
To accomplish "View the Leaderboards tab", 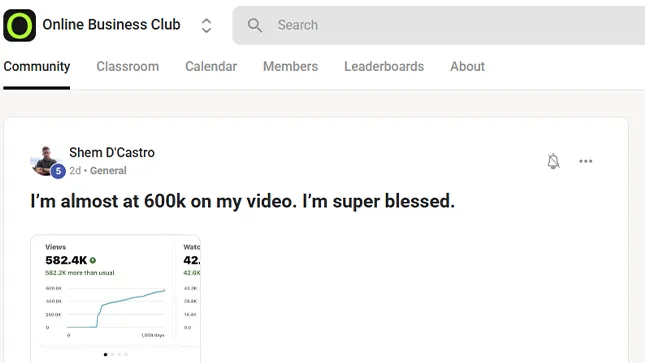I will click(x=384, y=66).
